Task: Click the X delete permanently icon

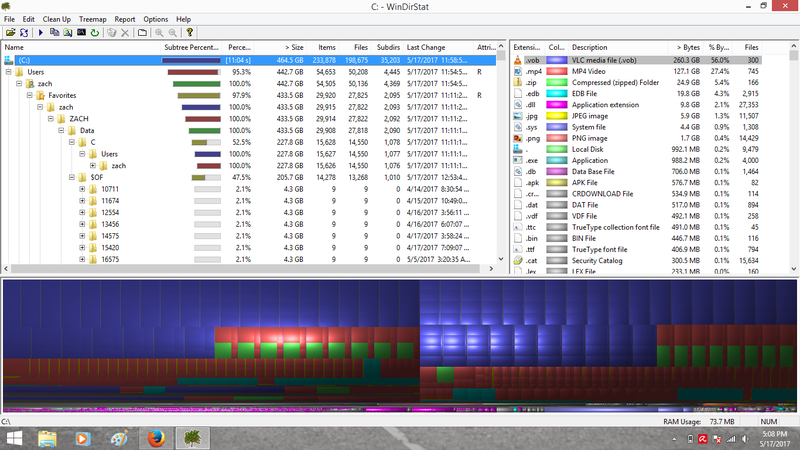Action: click(x=125, y=33)
